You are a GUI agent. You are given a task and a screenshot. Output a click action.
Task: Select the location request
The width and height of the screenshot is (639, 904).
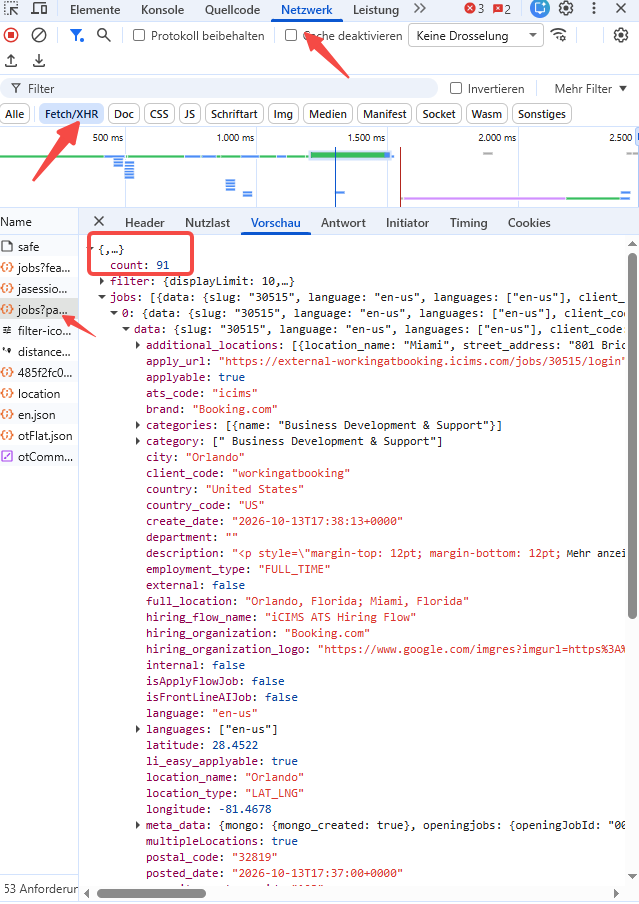(x=39, y=394)
